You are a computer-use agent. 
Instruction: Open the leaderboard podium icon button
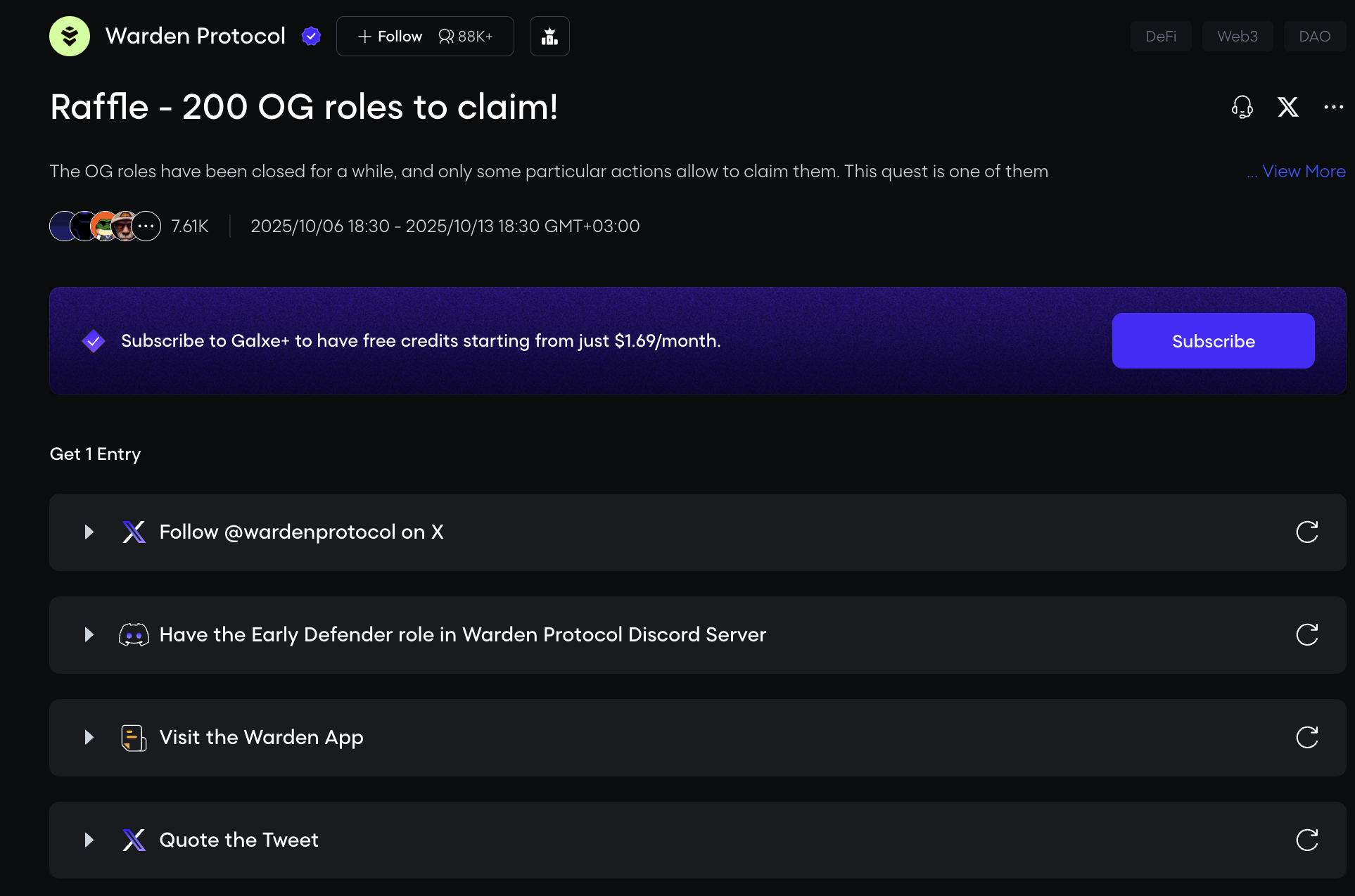click(x=549, y=37)
